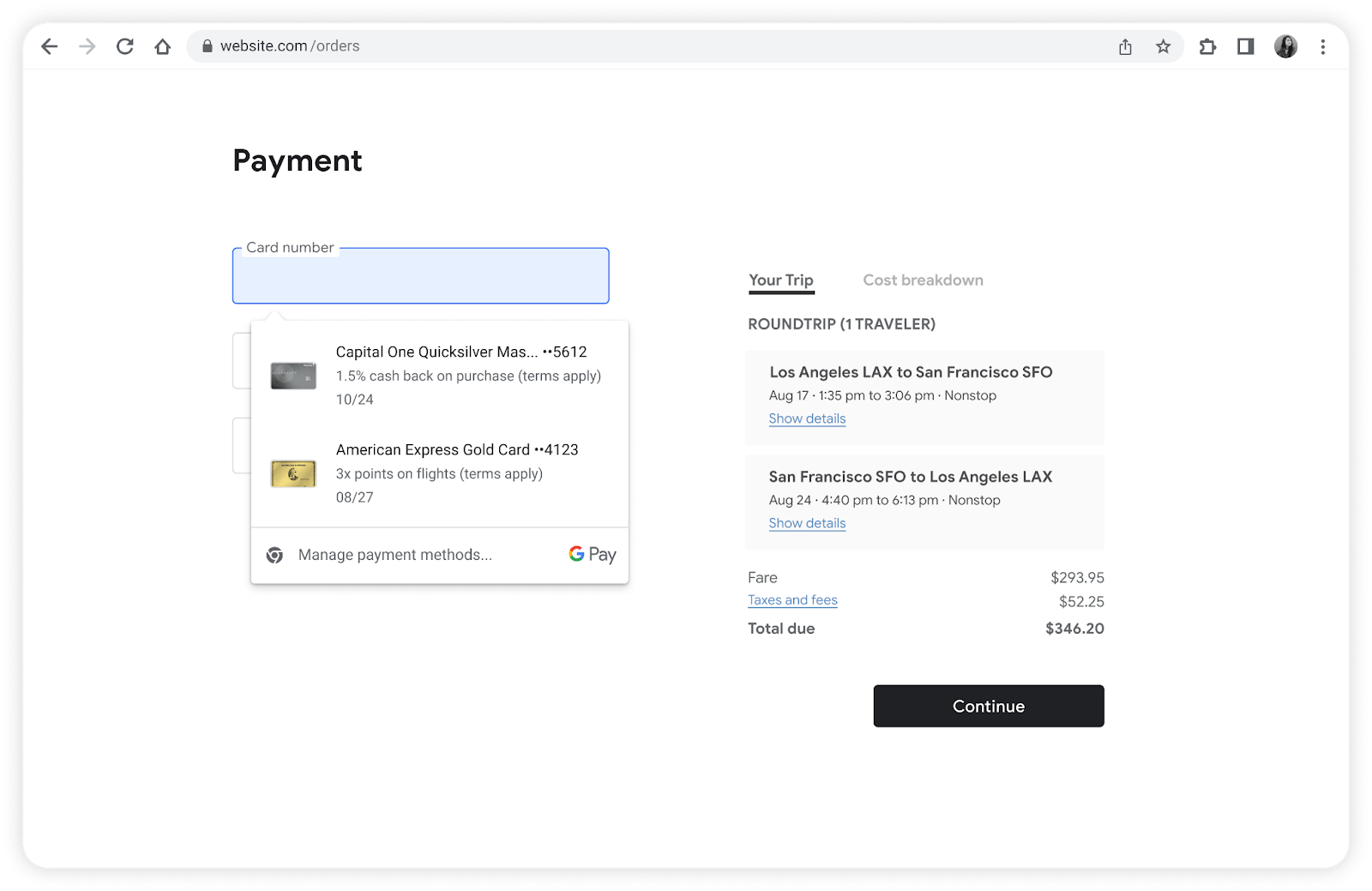Open the Taxes and fees breakdown
Viewport: 1372px width, 891px height.
coord(791,599)
